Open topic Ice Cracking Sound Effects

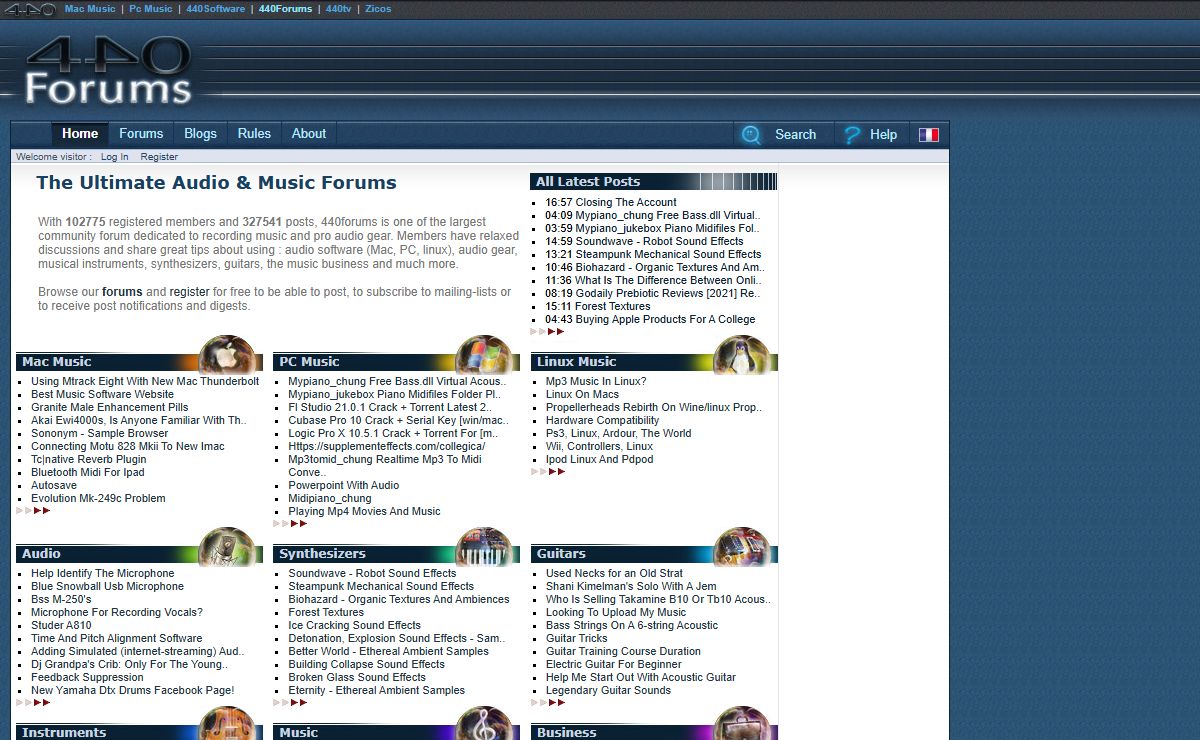355,625
